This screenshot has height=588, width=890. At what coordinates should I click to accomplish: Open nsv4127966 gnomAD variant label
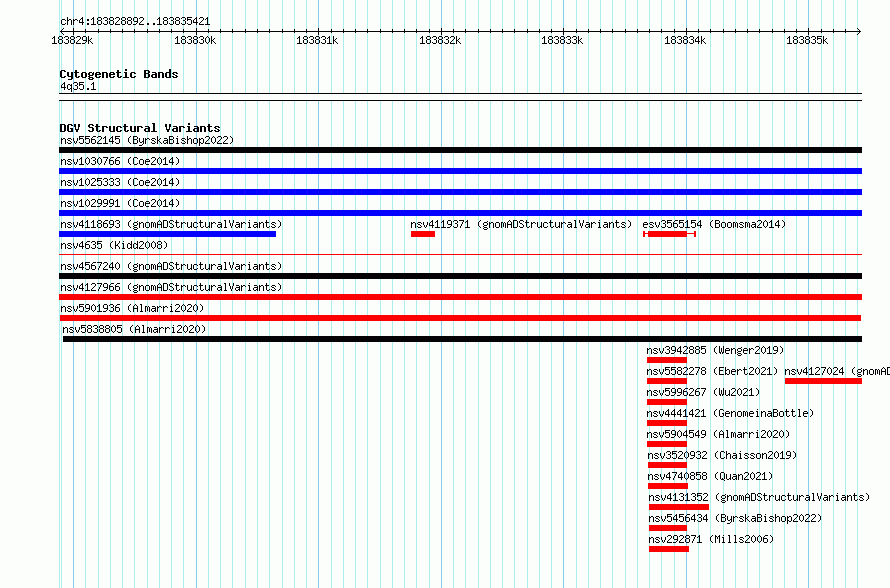(x=171, y=287)
